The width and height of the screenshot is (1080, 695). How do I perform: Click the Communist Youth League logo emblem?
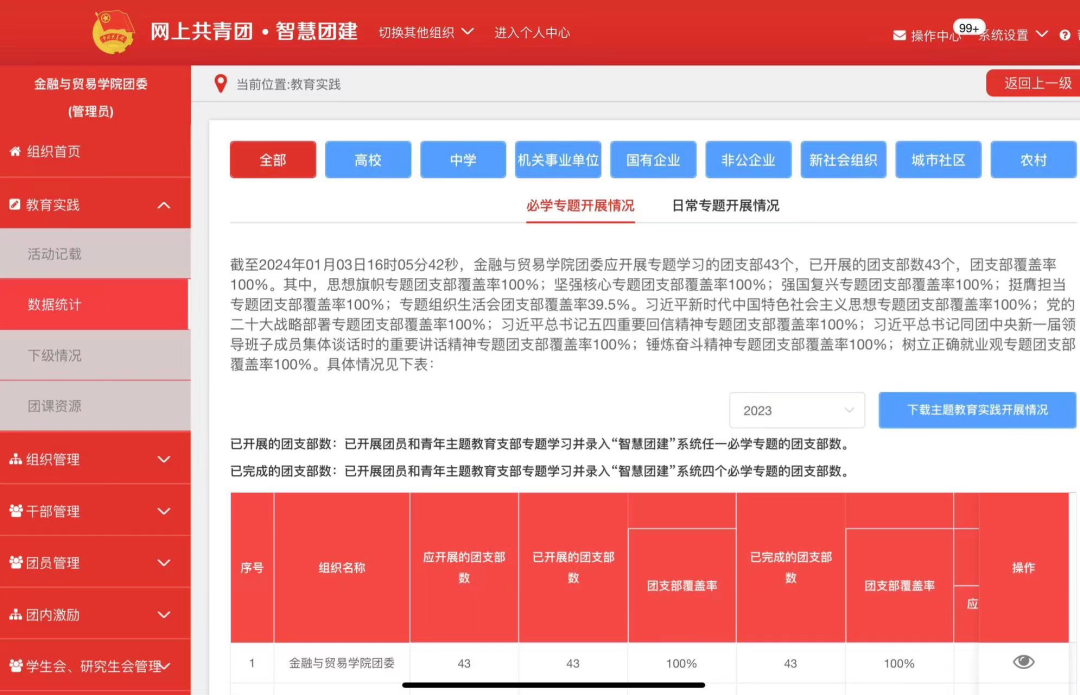[113, 32]
